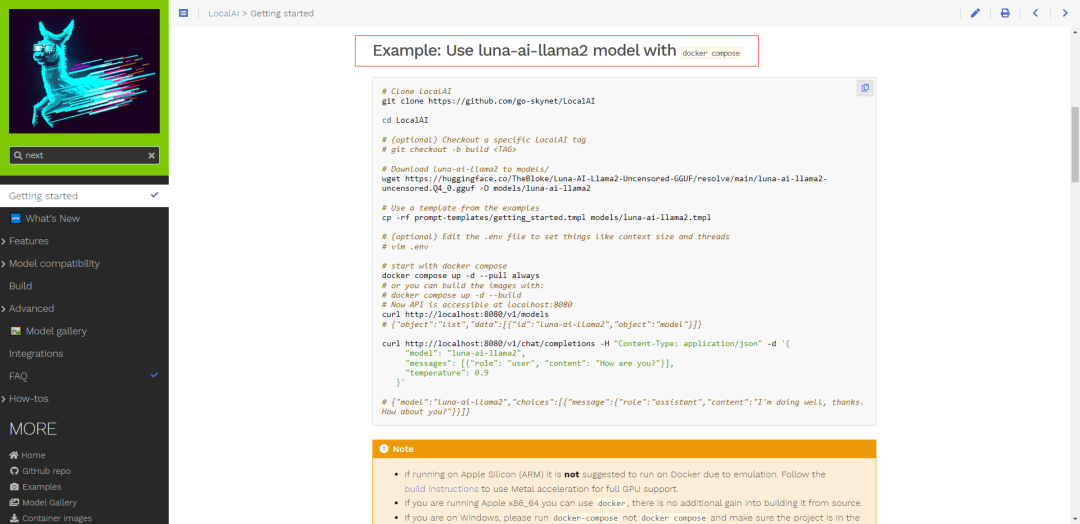This screenshot has height=524, width=1080.
Task: Open the GitHub repo link
Action: click(46, 471)
